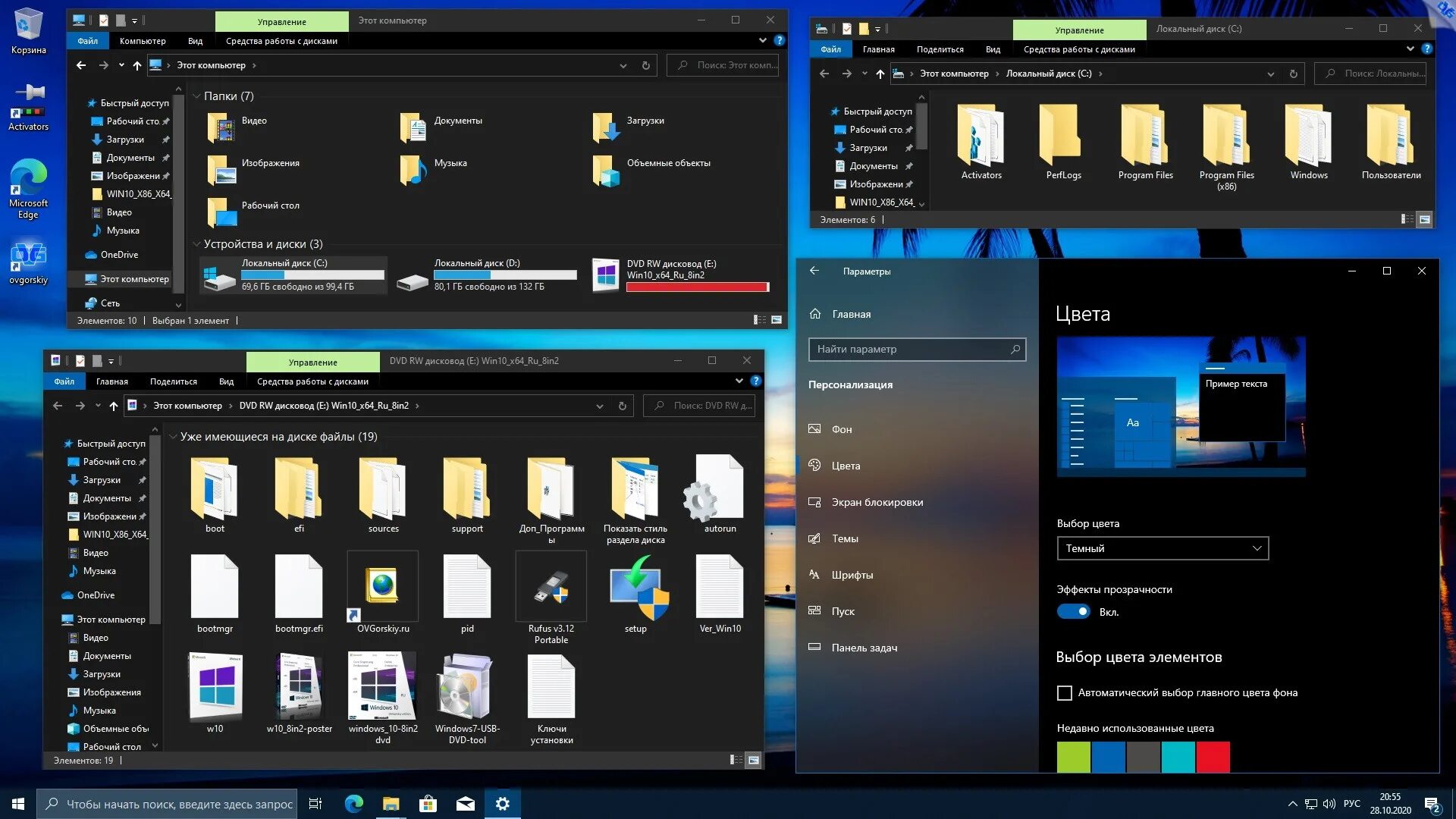The width and height of the screenshot is (1456, 819).
Task: Open the Microsoft Store taskbar icon
Action: tap(428, 804)
